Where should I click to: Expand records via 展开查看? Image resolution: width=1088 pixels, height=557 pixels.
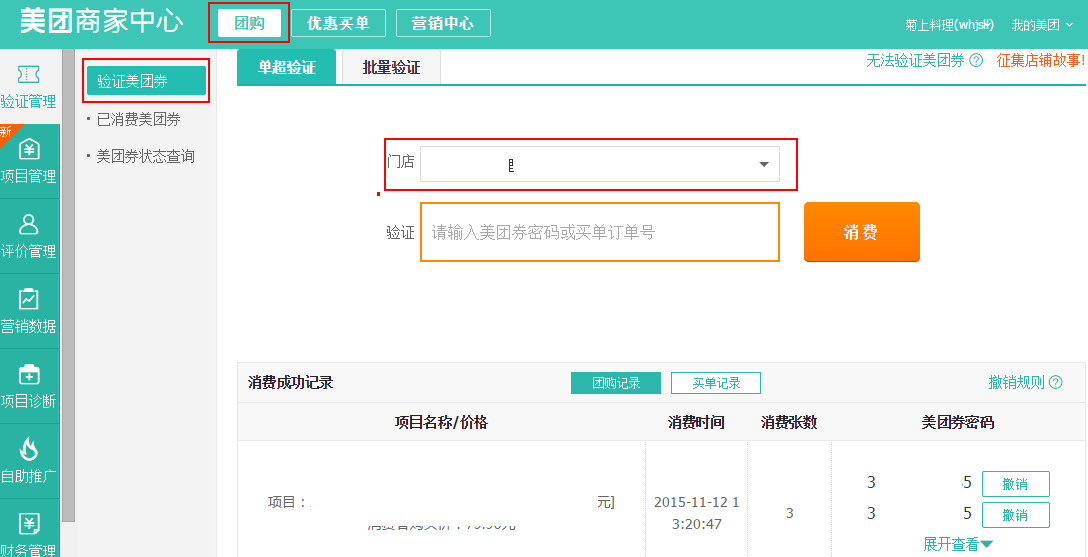[958, 545]
